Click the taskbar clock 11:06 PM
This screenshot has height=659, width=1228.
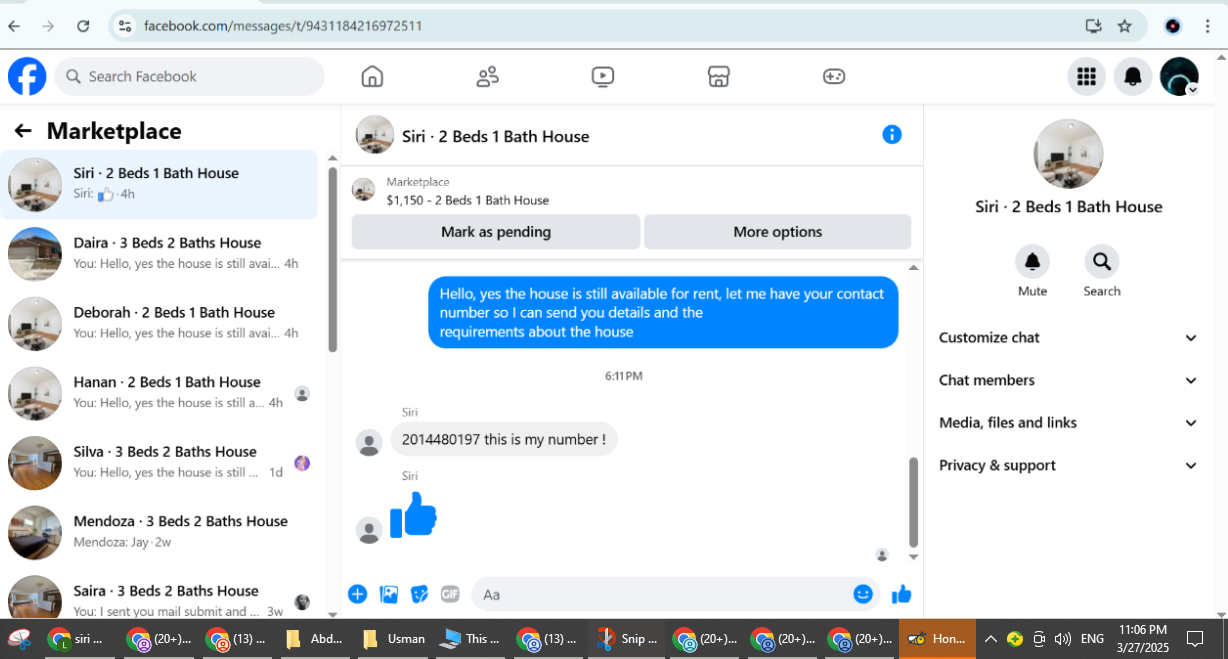1143,630
